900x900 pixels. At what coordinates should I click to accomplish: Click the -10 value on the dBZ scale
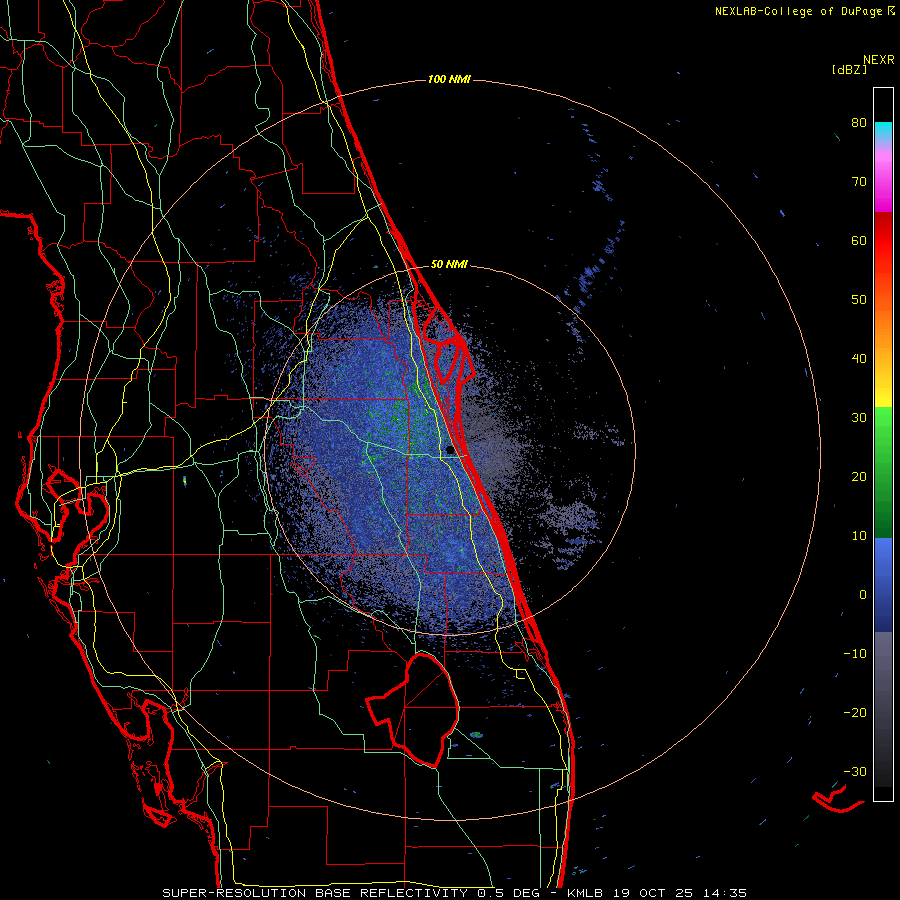tap(855, 653)
